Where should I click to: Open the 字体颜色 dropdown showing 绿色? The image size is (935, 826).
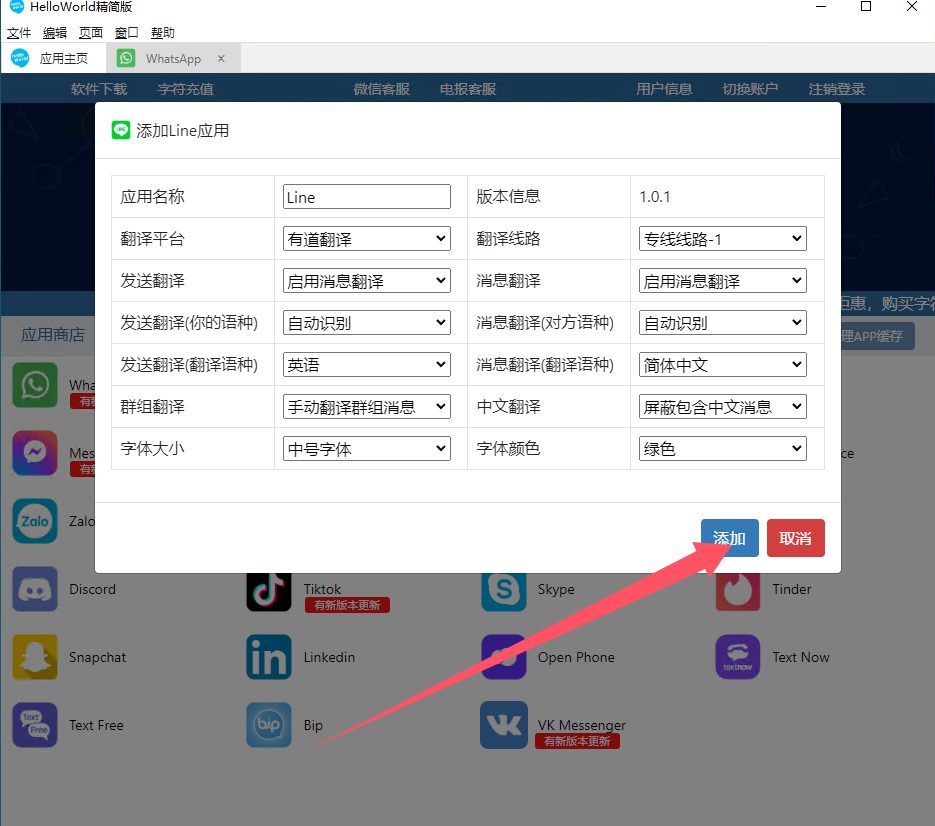click(x=723, y=448)
